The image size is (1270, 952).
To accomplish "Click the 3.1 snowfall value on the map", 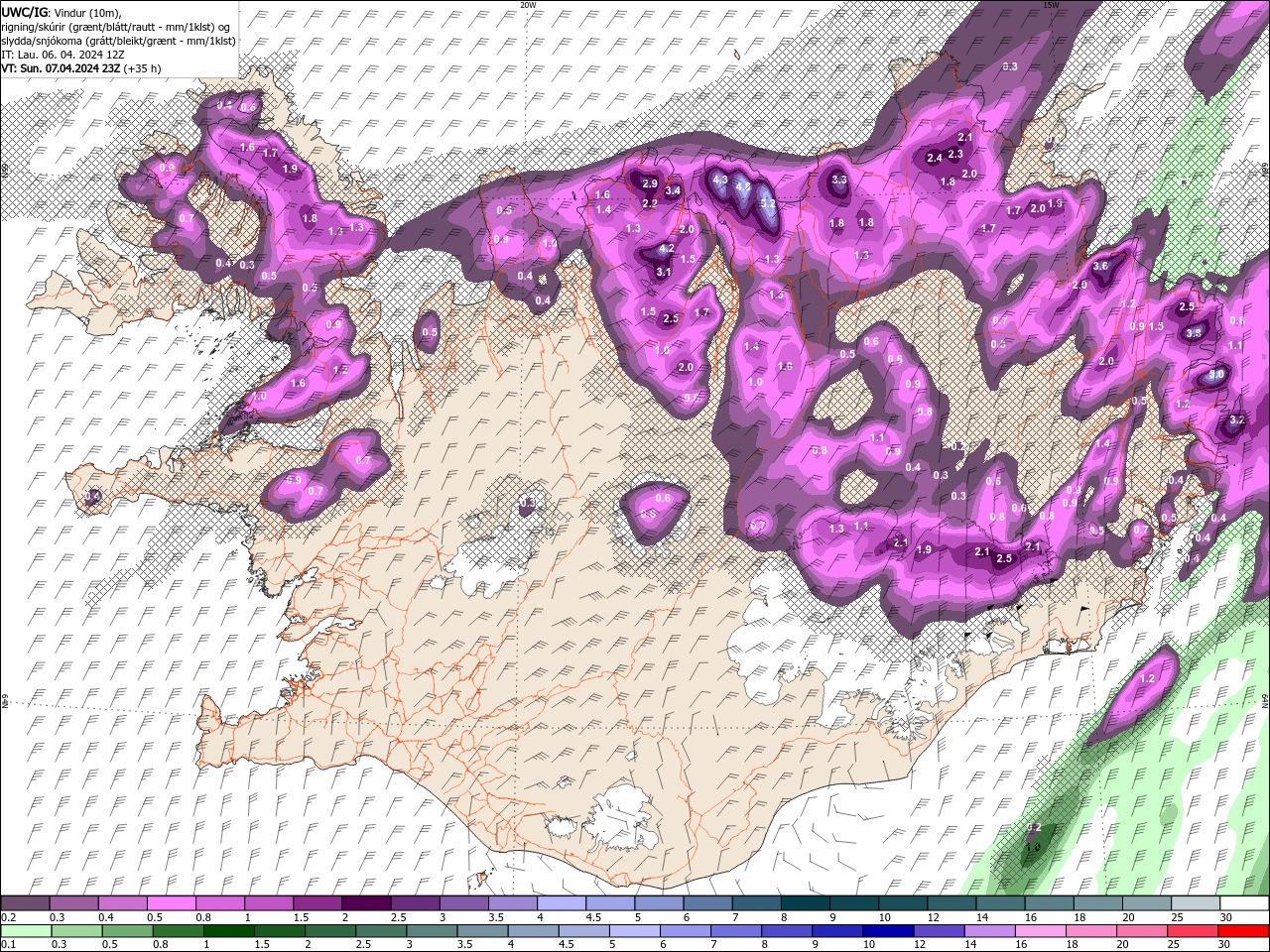I will click(x=664, y=272).
